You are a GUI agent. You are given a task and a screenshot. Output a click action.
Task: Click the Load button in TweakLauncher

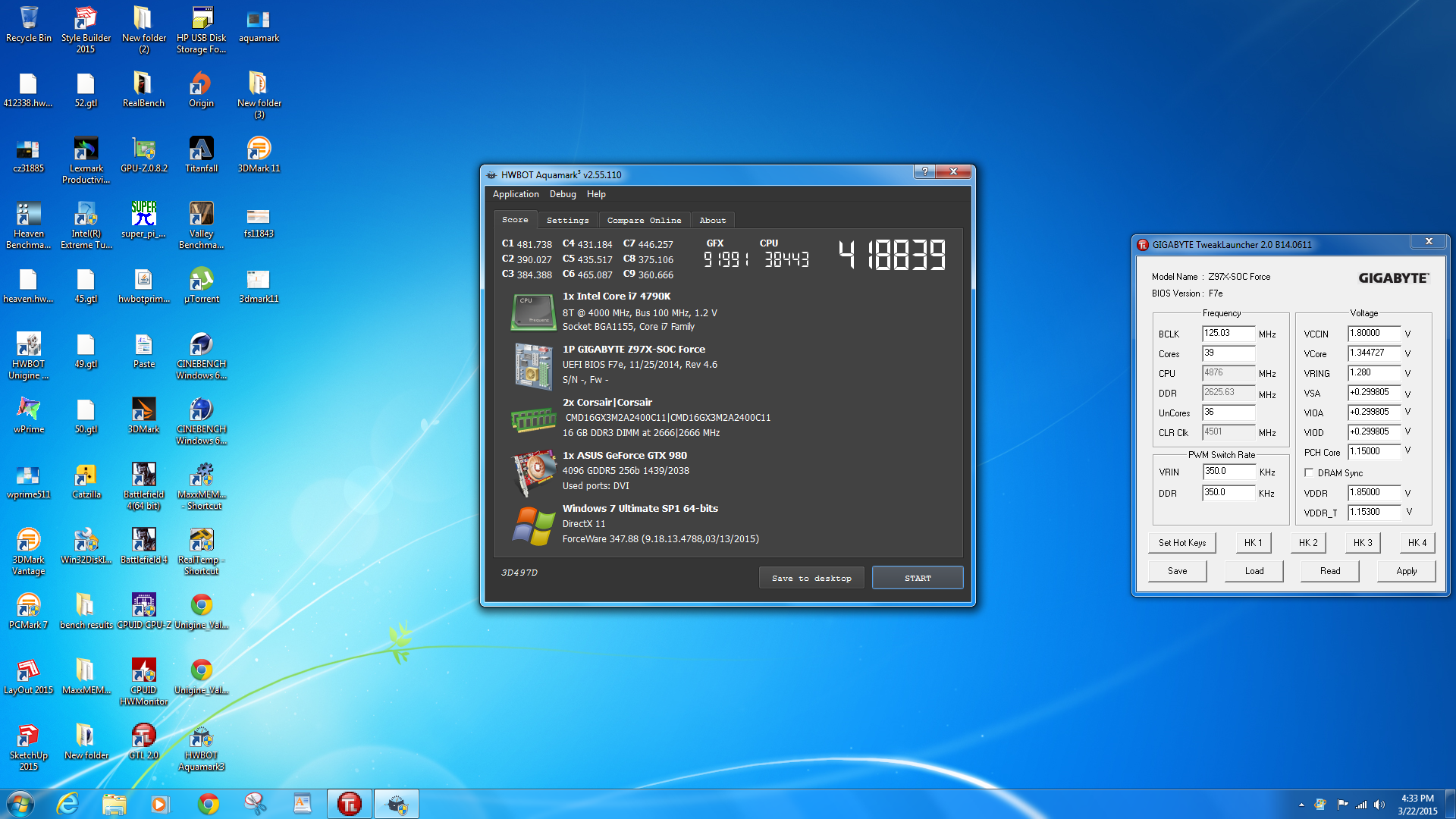point(1254,571)
